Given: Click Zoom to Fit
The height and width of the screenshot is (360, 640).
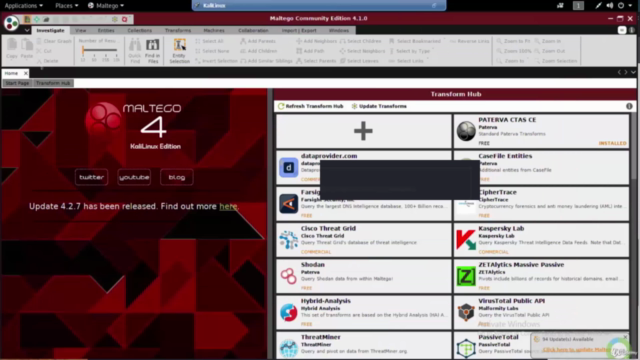Looking at the screenshot, I should coord(513,41).
